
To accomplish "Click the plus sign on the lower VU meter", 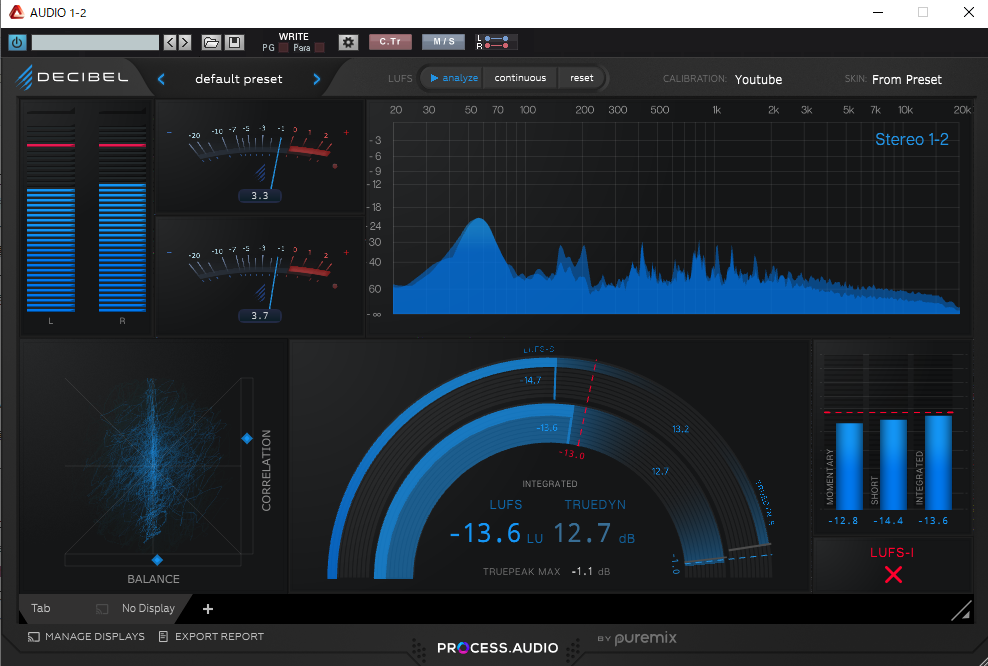I will coord(346,253).
